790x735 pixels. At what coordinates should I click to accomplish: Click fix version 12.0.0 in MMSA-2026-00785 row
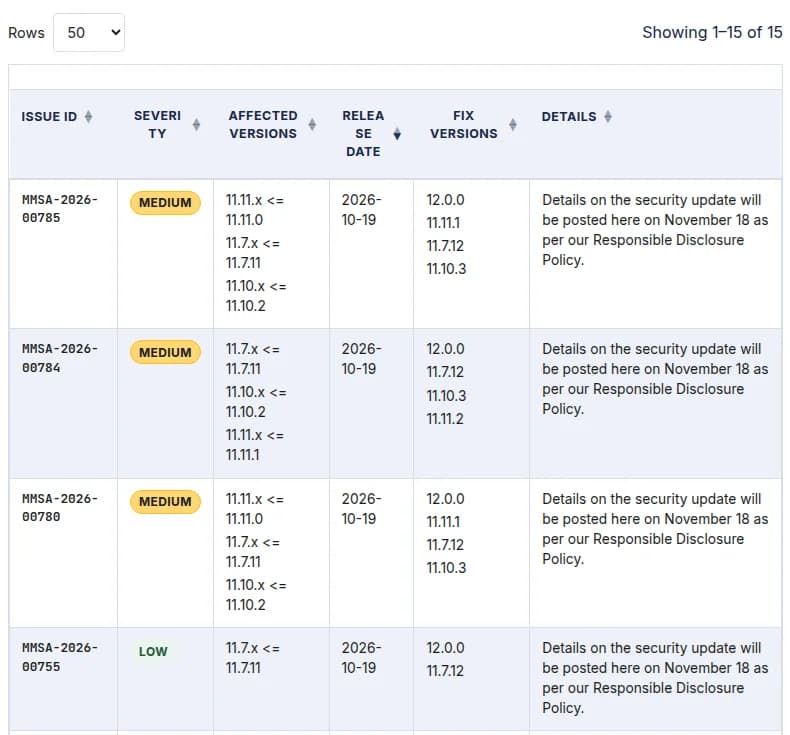click(x=445, y=200)
